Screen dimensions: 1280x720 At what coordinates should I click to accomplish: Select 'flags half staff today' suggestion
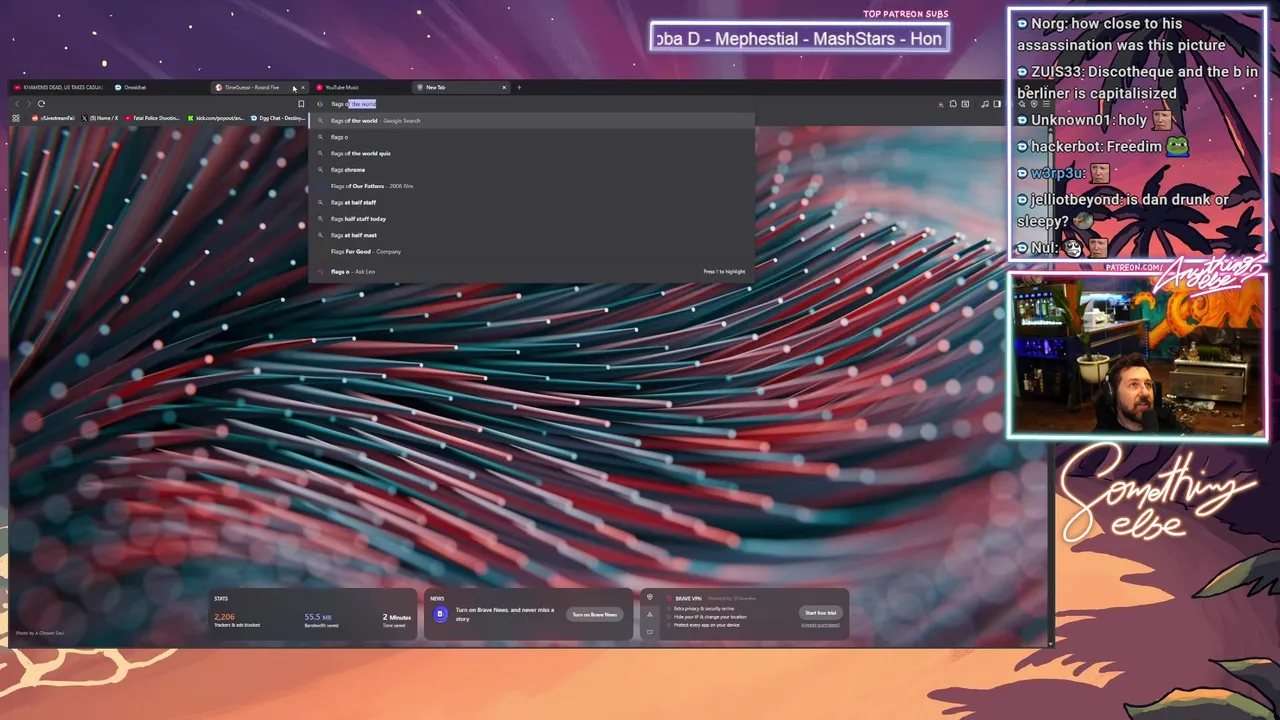pyautogui.click(x=531, y=219)
